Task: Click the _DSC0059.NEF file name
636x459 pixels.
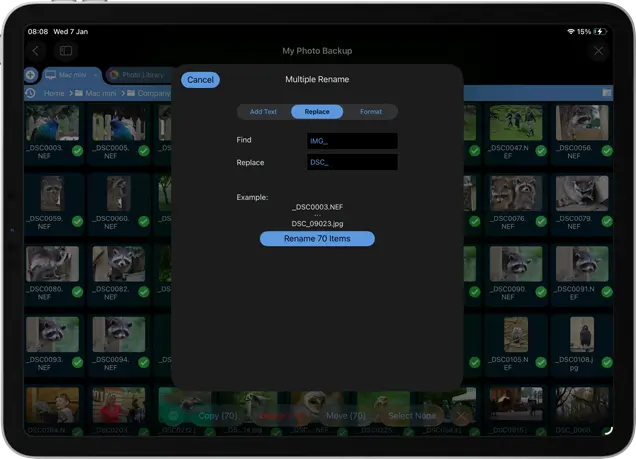Action: pyautogui.click(x=45, y=222)
